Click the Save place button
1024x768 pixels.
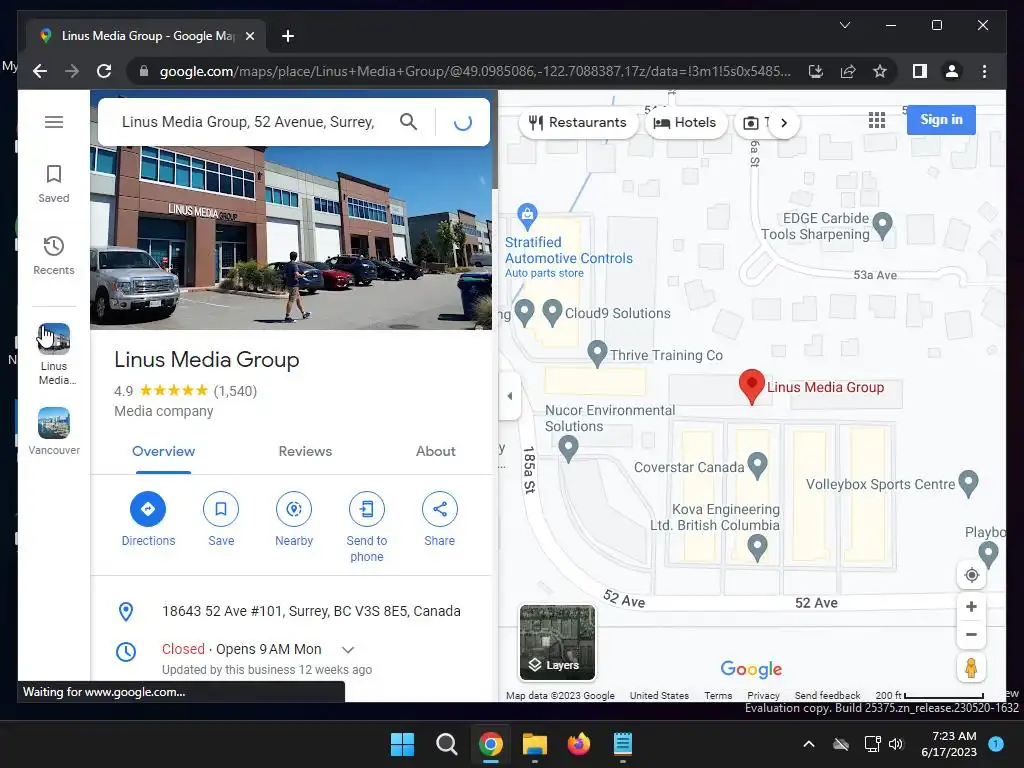[221, 519]
